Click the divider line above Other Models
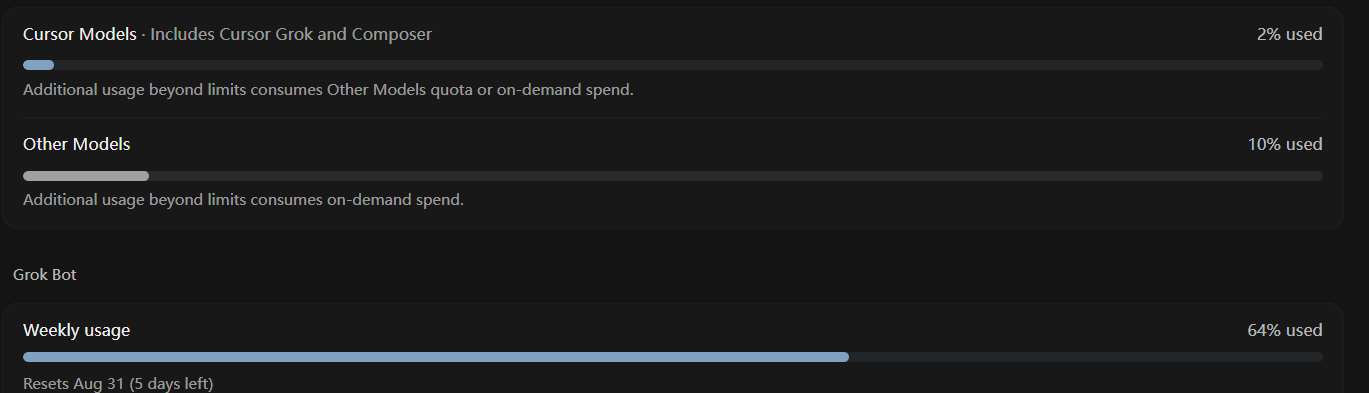 coord(673,117)
